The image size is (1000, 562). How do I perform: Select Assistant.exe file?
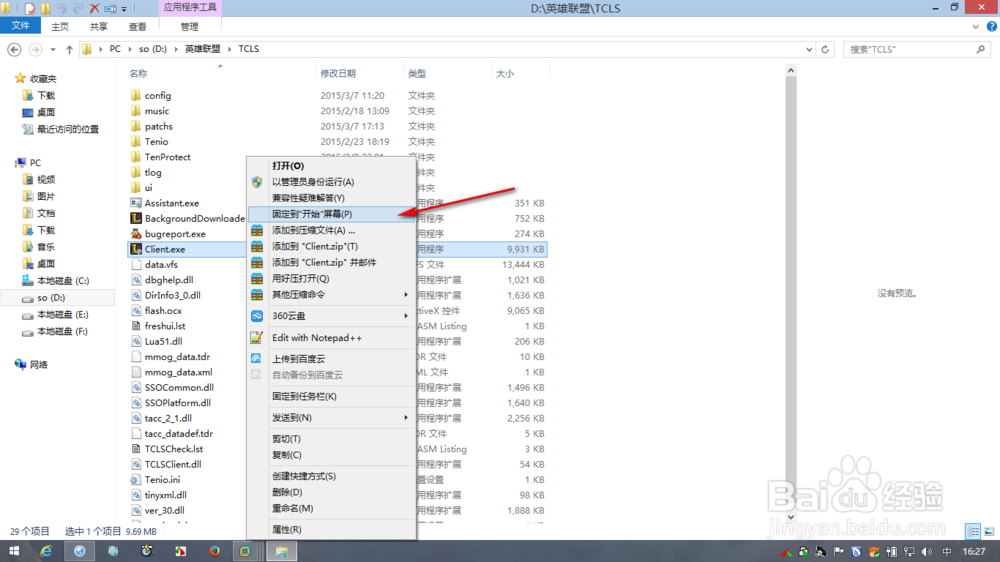click(x=172, y=203)
